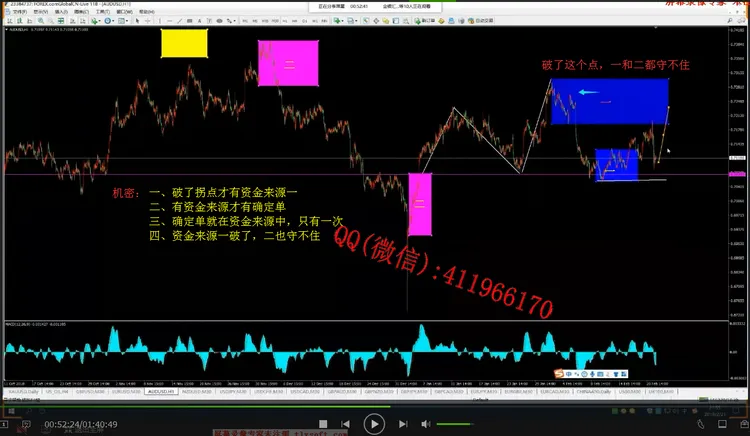
Task: Toggle the M1 timeframe button
Action: click(x=245, y=21)
